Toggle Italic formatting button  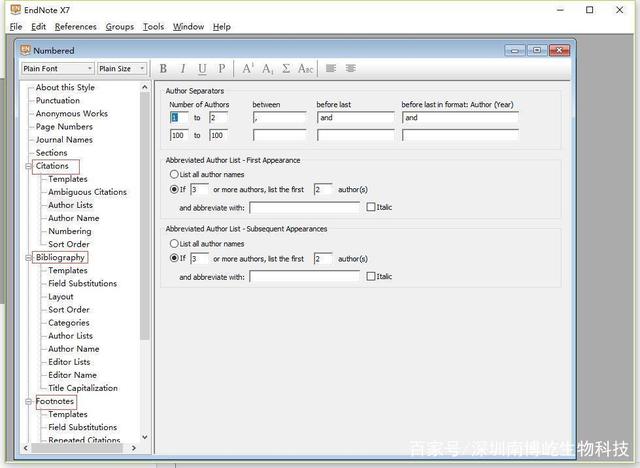point(182,69)
